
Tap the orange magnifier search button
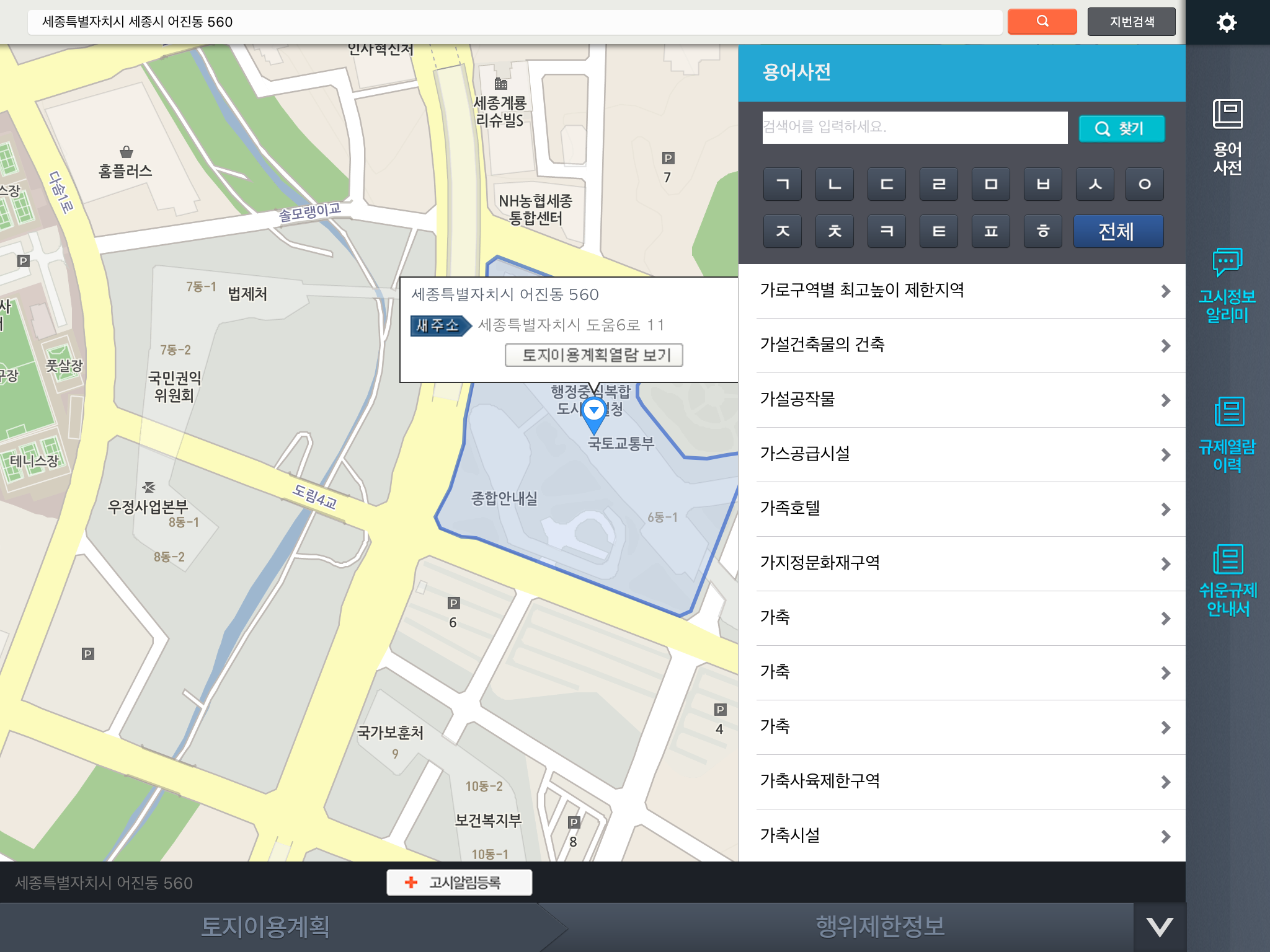click(x=1042, y=22)
